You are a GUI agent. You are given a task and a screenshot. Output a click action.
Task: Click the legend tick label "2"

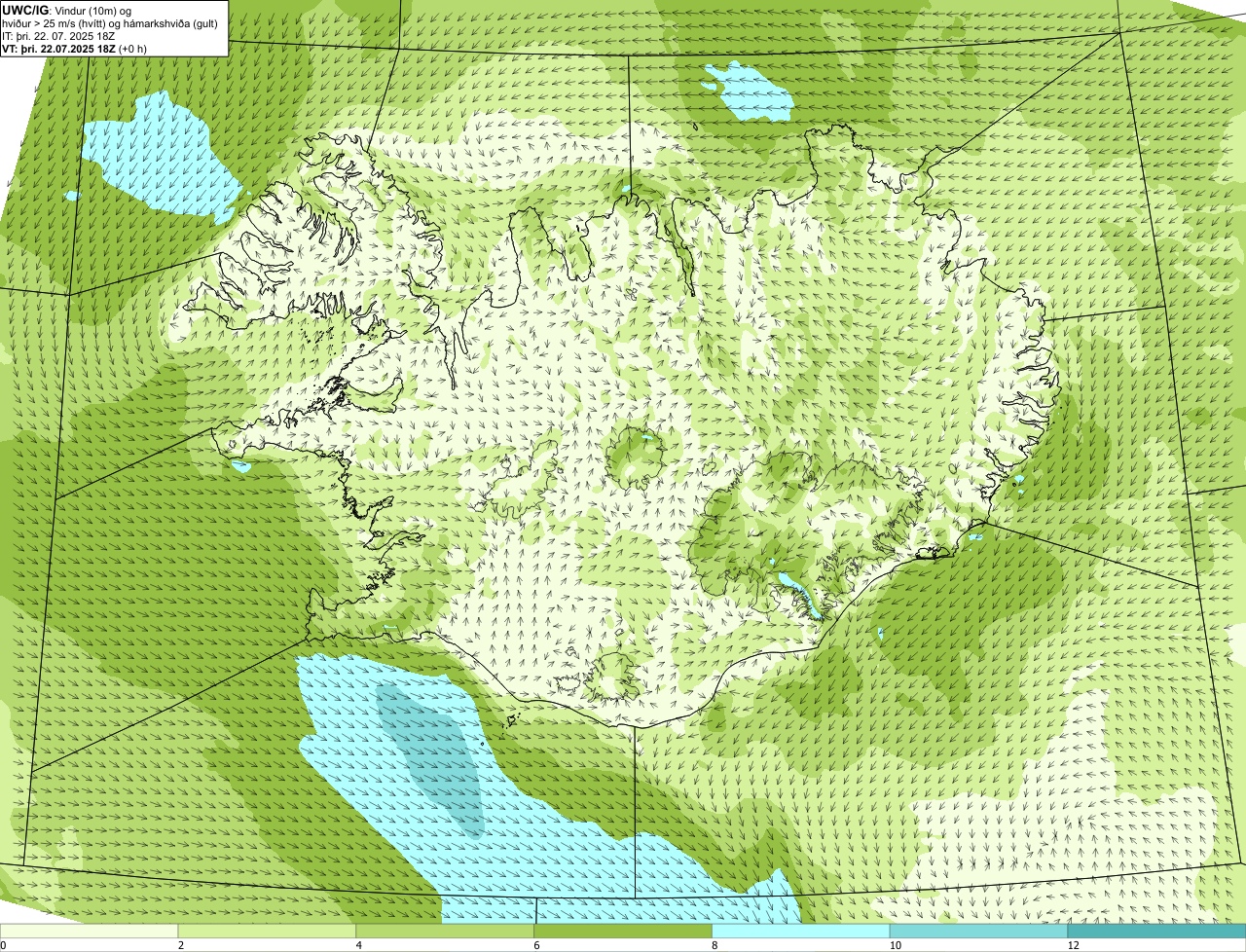[x=180, y=945]
